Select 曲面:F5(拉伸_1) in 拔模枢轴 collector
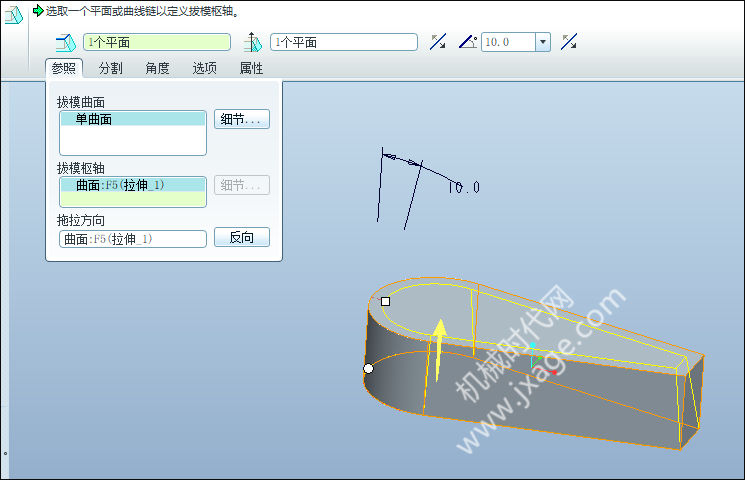Screen dimensions: 745x480 [133, 185]
